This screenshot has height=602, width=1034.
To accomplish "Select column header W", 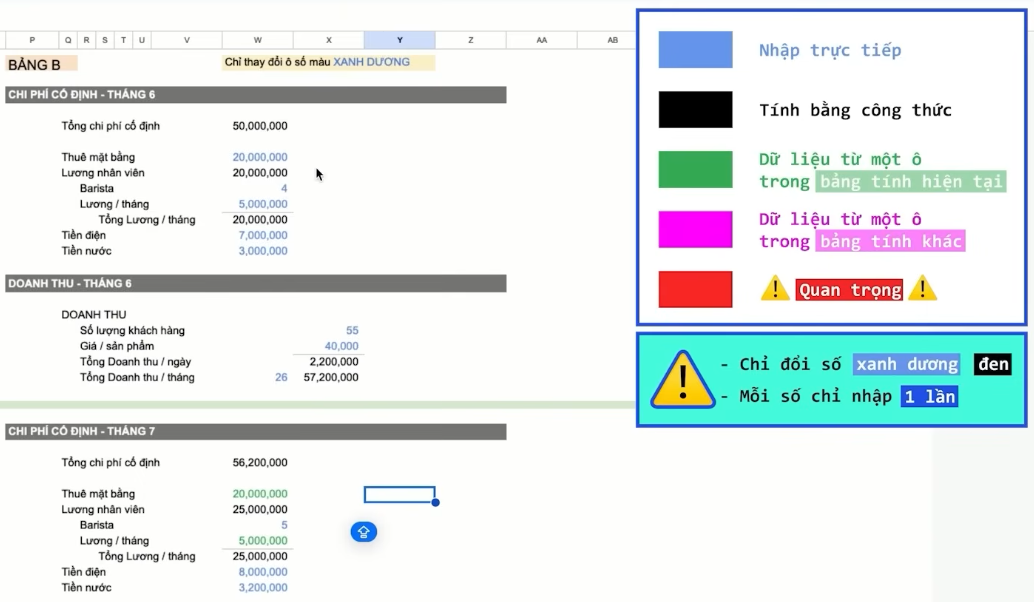I will click(258, 40).
